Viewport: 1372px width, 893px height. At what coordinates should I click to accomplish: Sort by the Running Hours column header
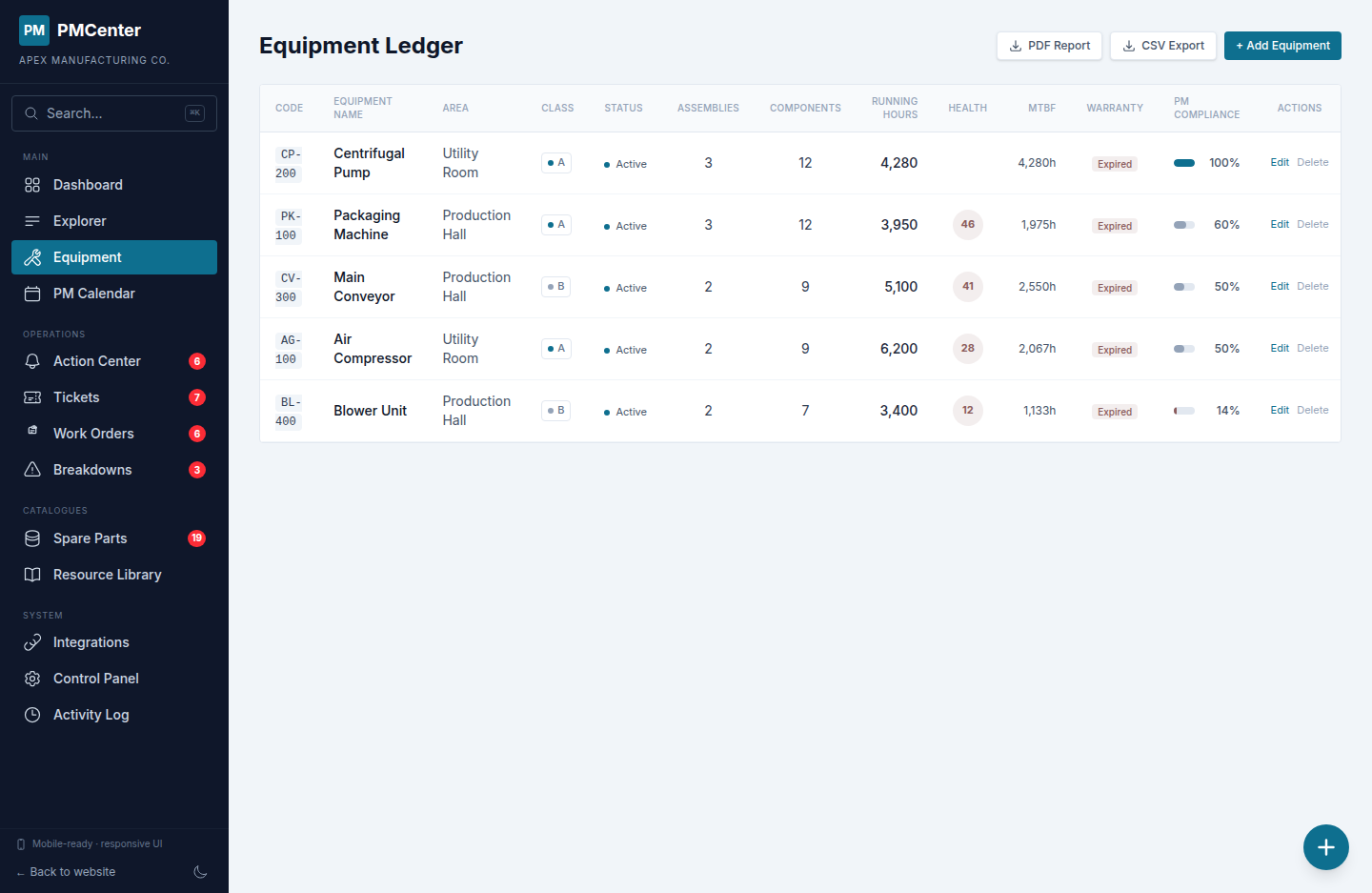[x=895, y=108]
